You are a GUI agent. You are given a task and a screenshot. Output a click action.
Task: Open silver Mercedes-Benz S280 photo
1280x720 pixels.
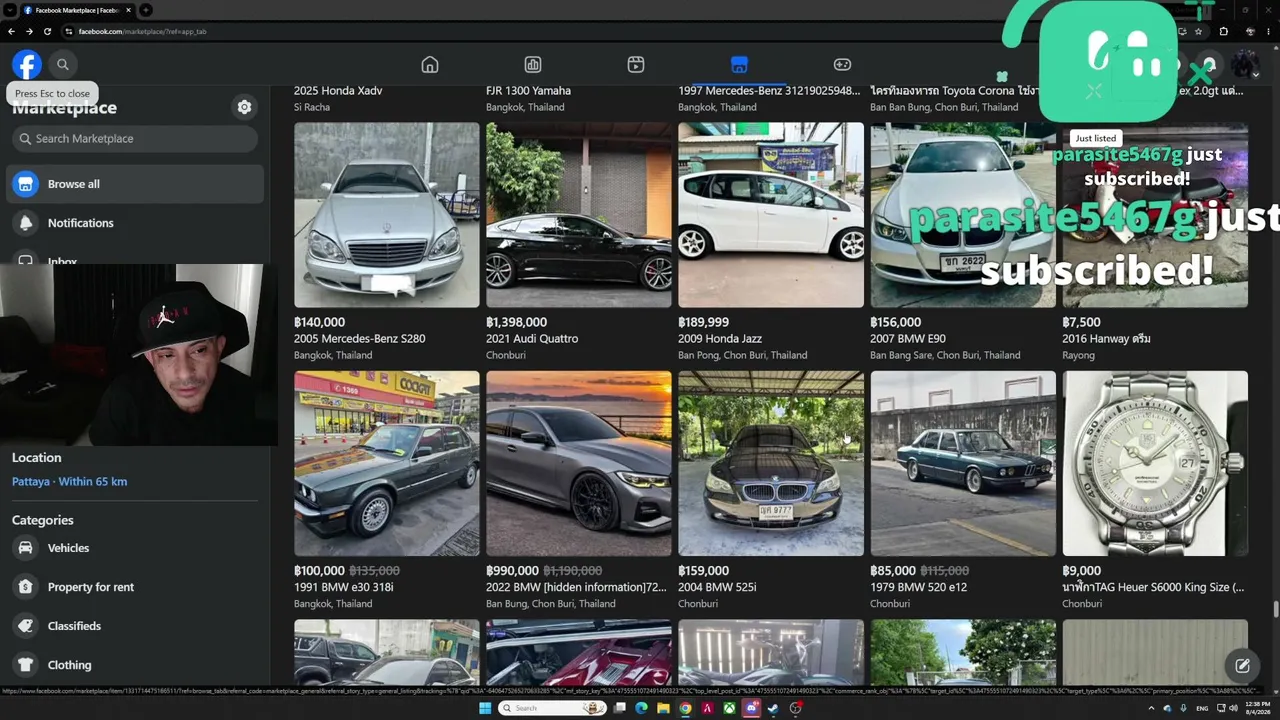(387, 215)
